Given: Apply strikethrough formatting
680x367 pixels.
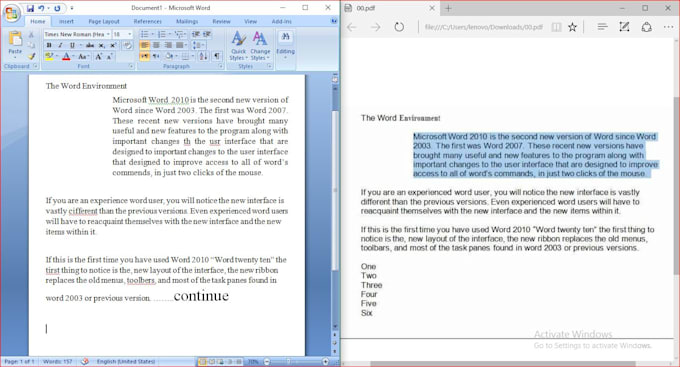Looking at the screenshot, I should pyautogui.click(x=90, y=45).
